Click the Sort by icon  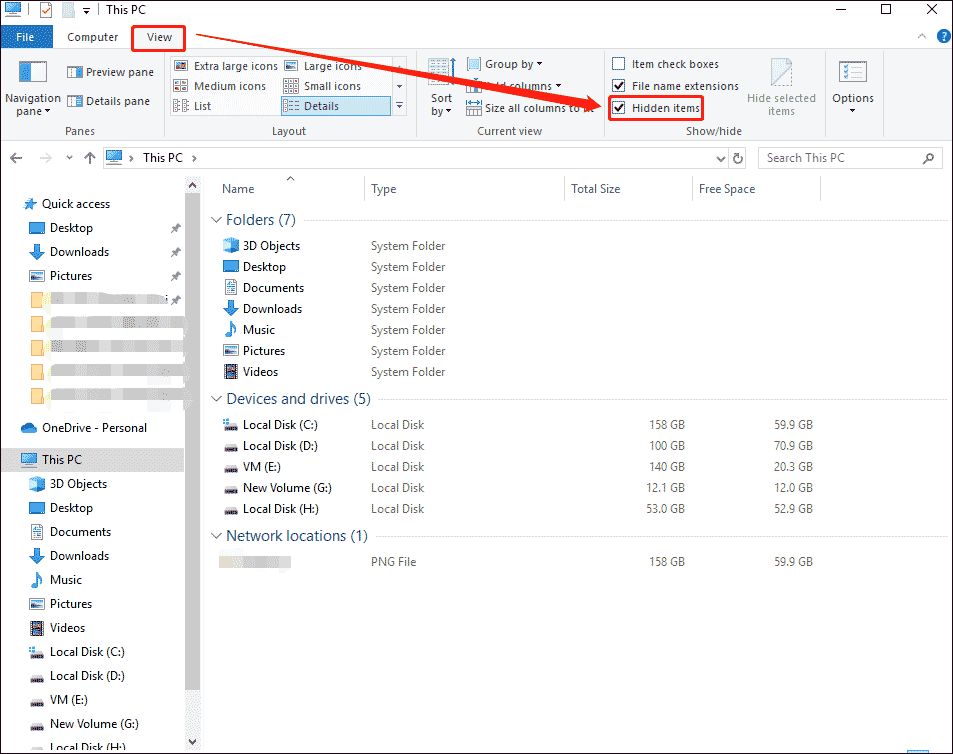[x=441, y=73]
